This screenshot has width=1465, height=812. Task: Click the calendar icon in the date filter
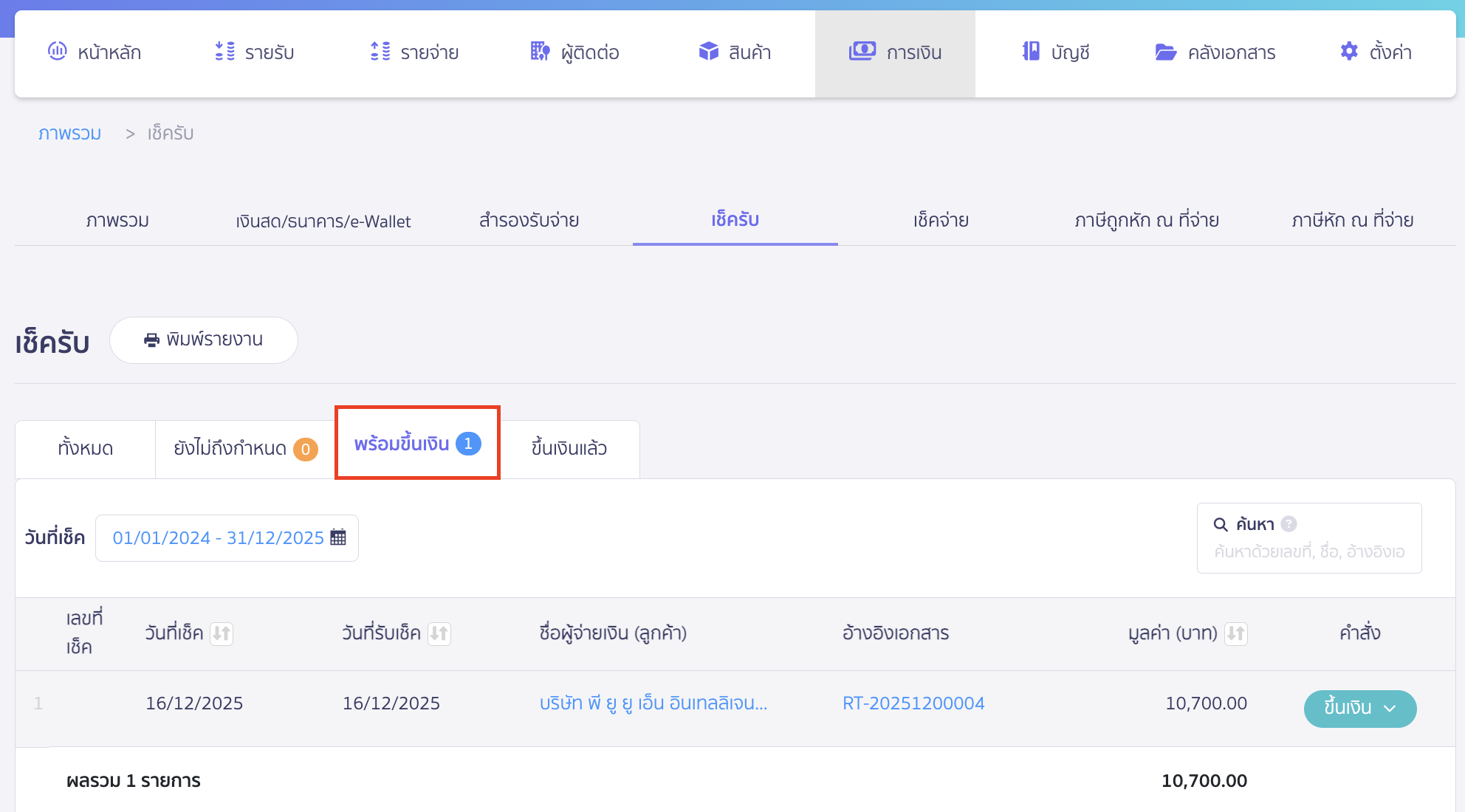pos(338,537)
